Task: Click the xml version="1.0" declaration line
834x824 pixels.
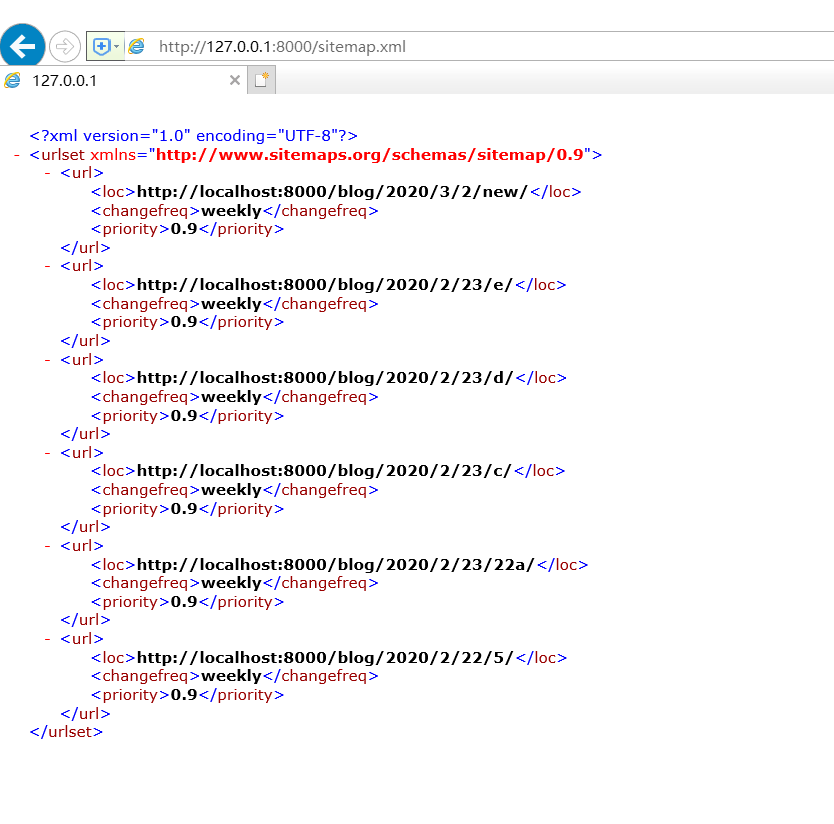Action: click(x=194, y=136)
